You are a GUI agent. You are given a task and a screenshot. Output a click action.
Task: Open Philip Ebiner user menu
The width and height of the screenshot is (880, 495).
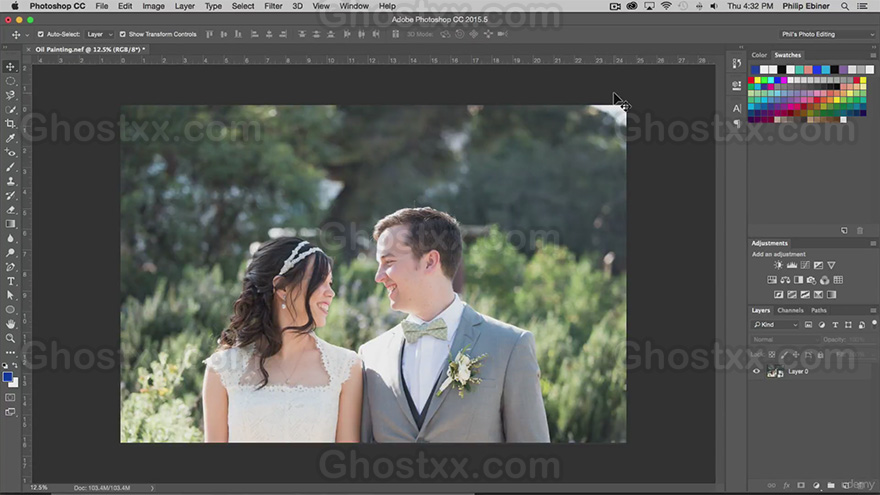tap(806, 6)
